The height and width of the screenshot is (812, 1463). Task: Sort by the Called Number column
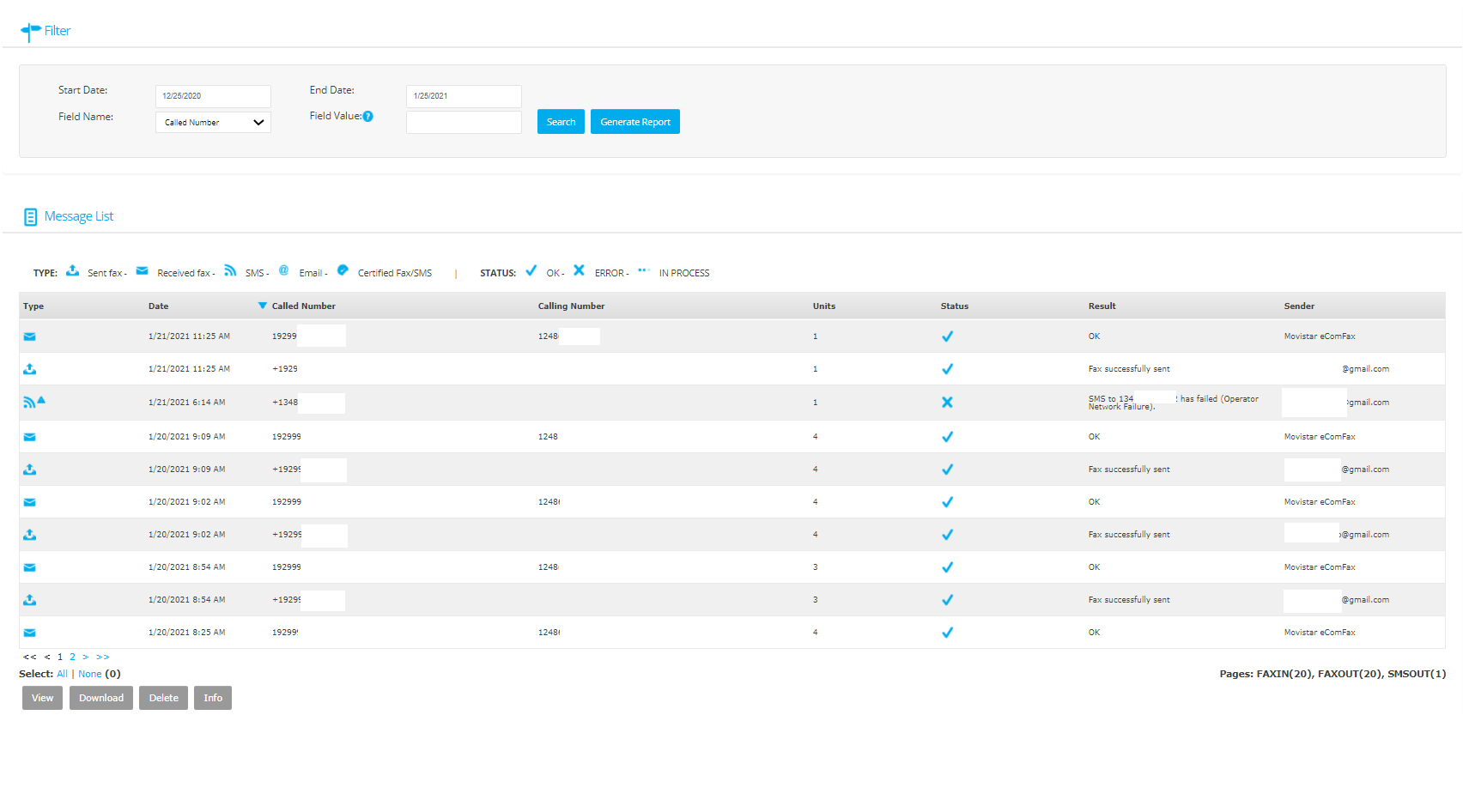[304, 306]
